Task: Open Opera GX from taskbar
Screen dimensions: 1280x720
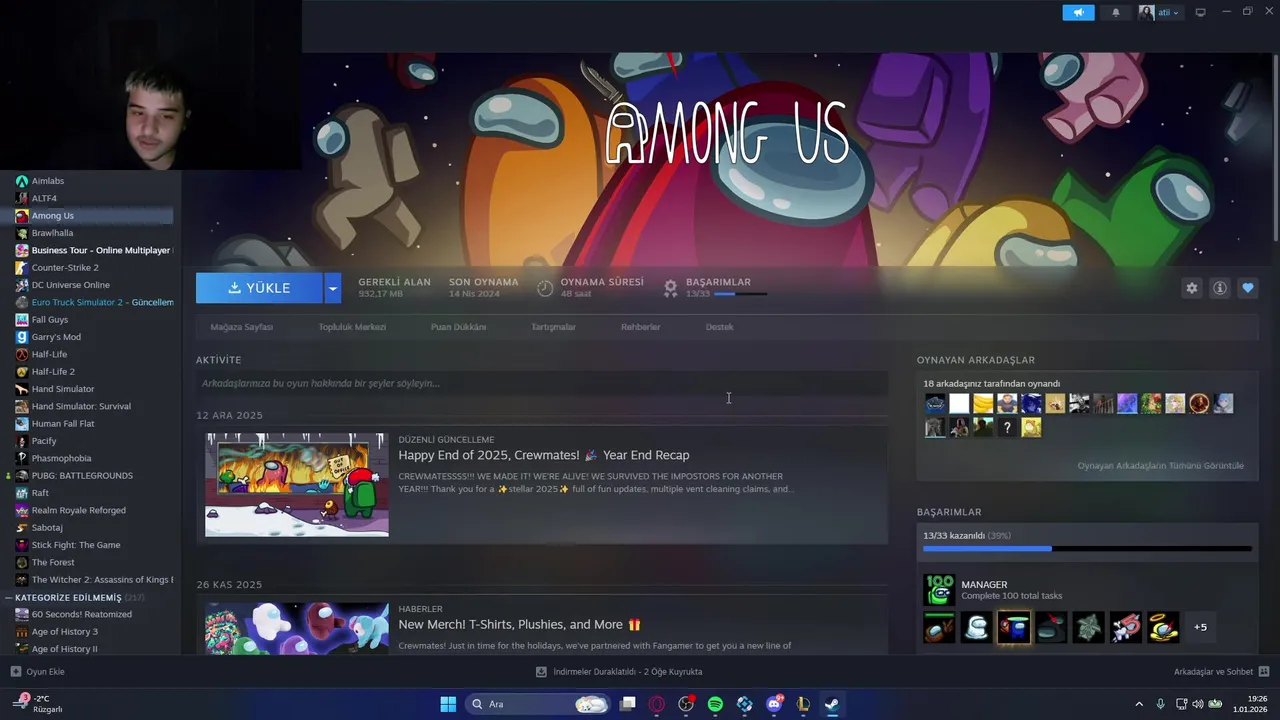Action: click(657, 704)
